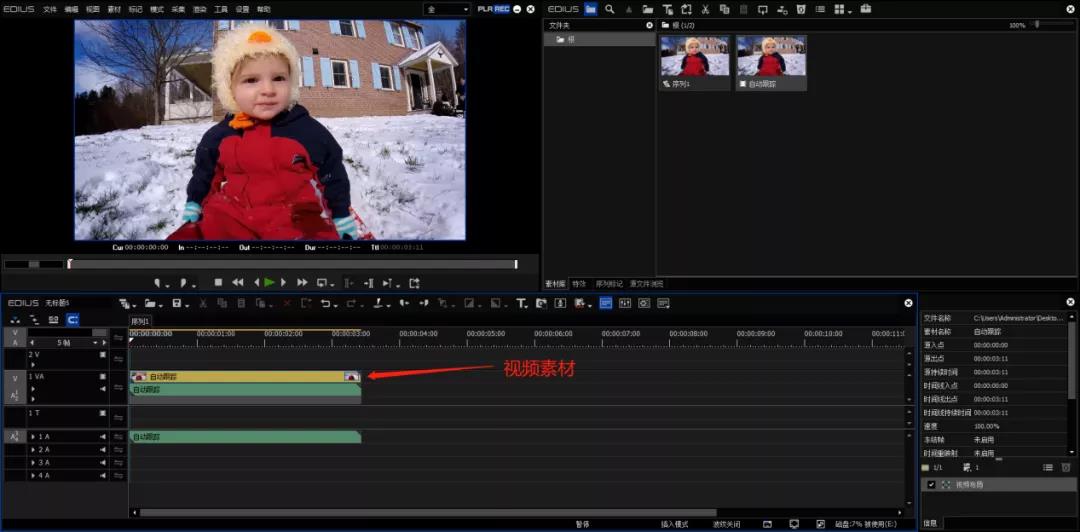
Task: Click the bin add clip folder icon
Action: [647, 10]
